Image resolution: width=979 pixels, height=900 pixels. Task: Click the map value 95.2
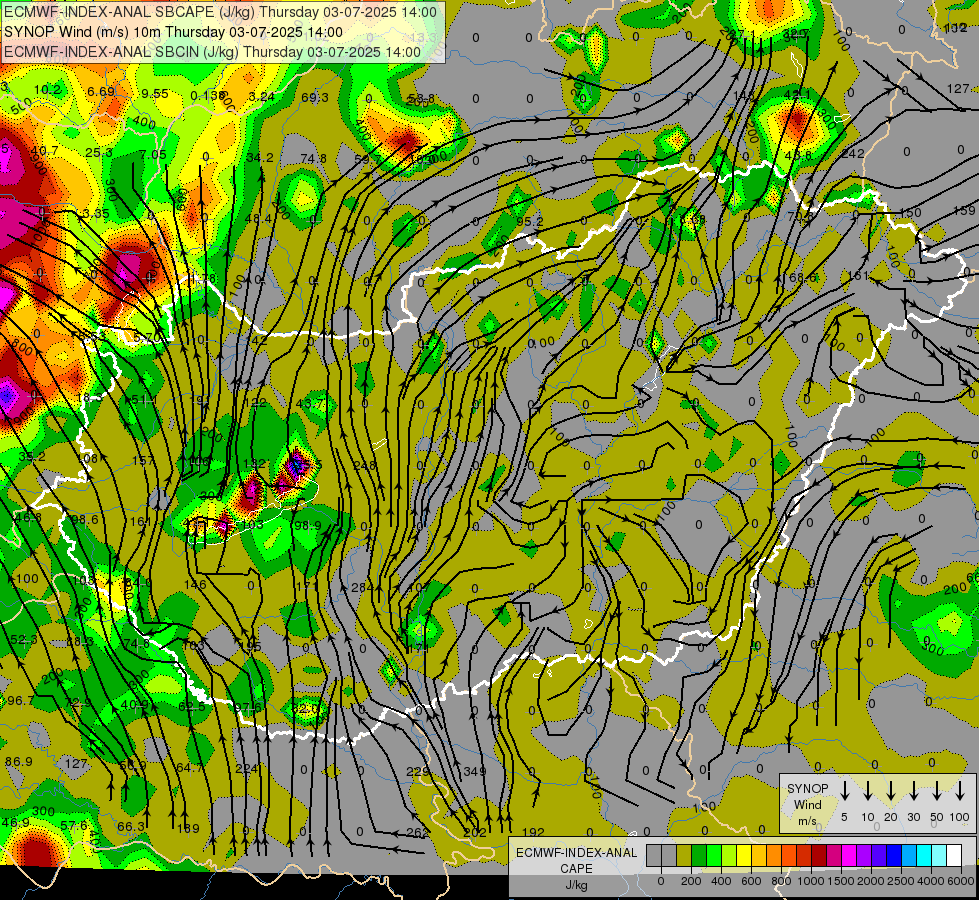tap(530, 222)
